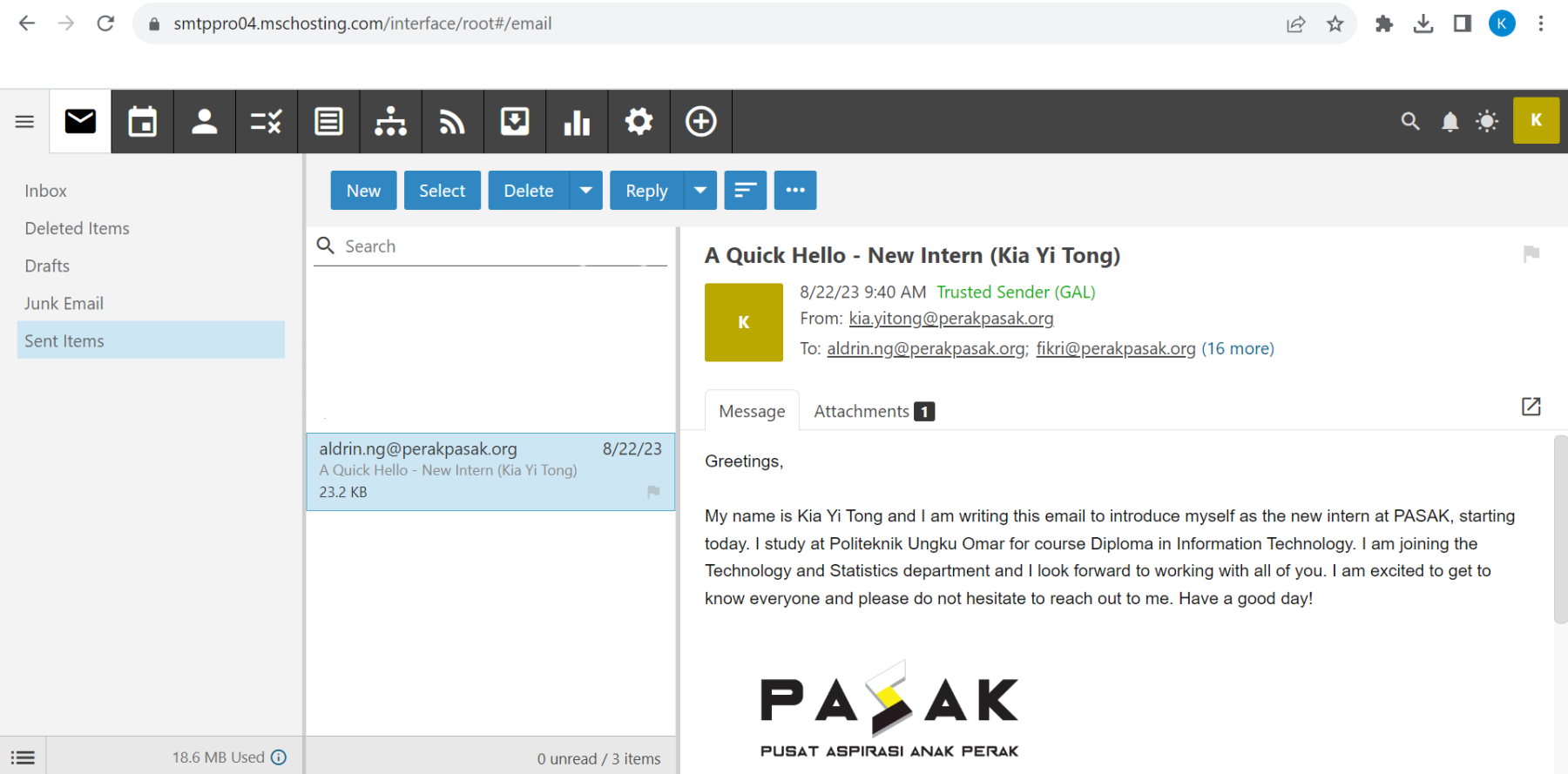Open the Inbox folder
The width and height of the screenshot is (1568, 774).
click(x=46, y=191)
